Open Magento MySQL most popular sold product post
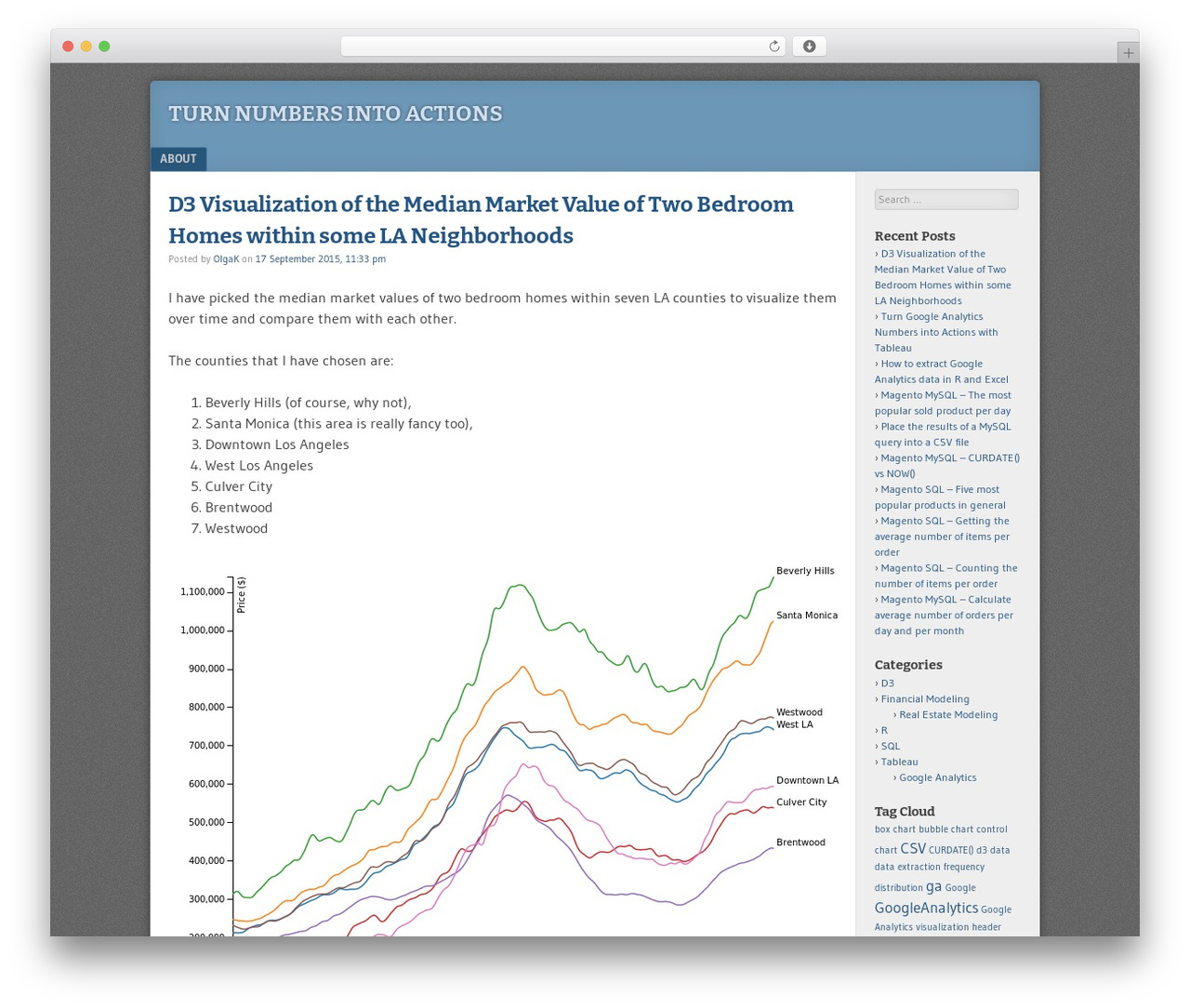 pos(943,403)
